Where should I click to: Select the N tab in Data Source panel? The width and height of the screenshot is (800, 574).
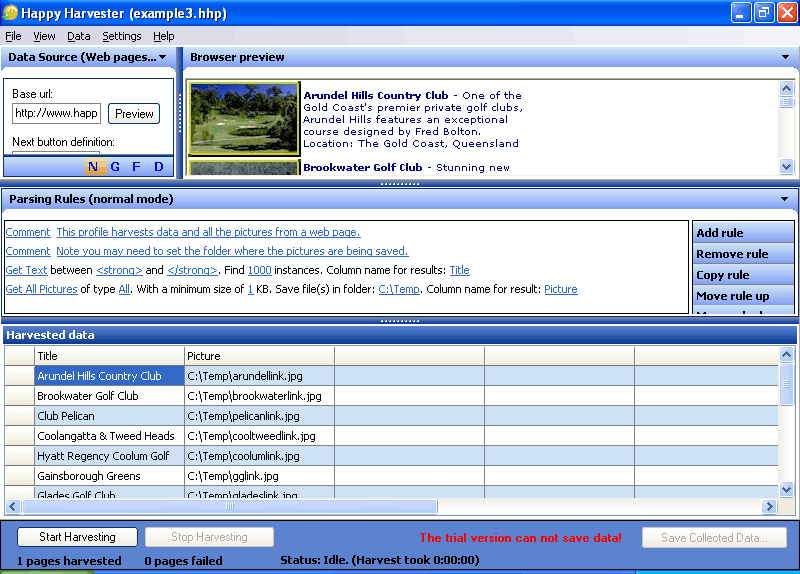pyautogui.click(x=93, y=167)
